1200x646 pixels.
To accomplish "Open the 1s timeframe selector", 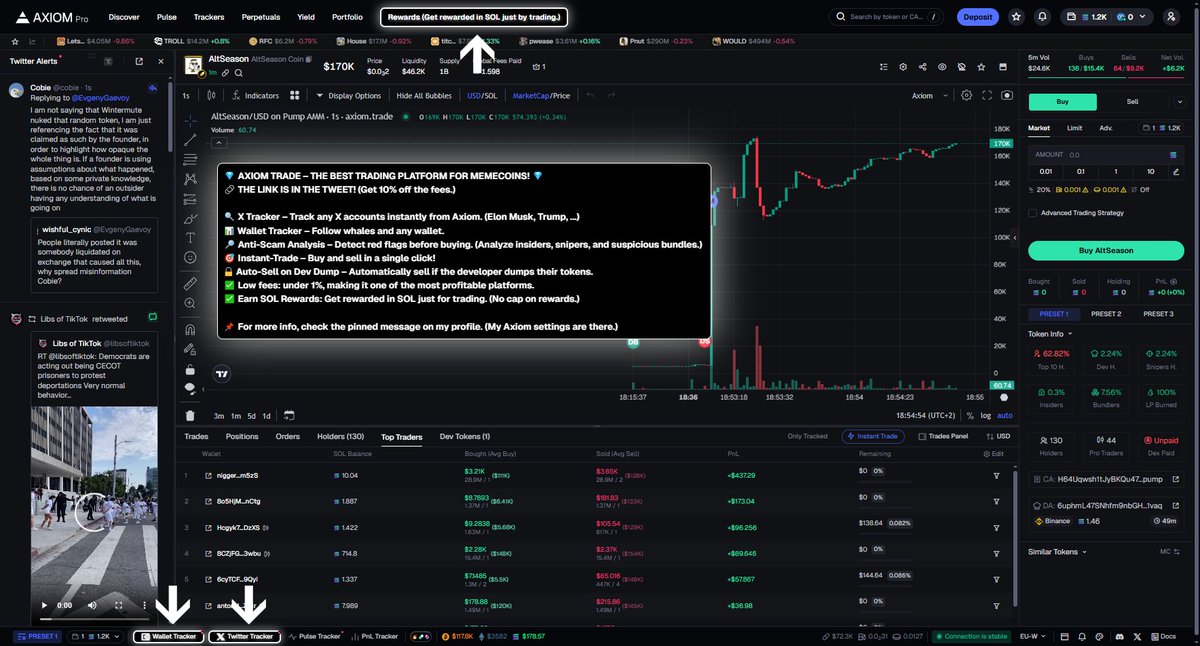I will [x=187, y=96].
